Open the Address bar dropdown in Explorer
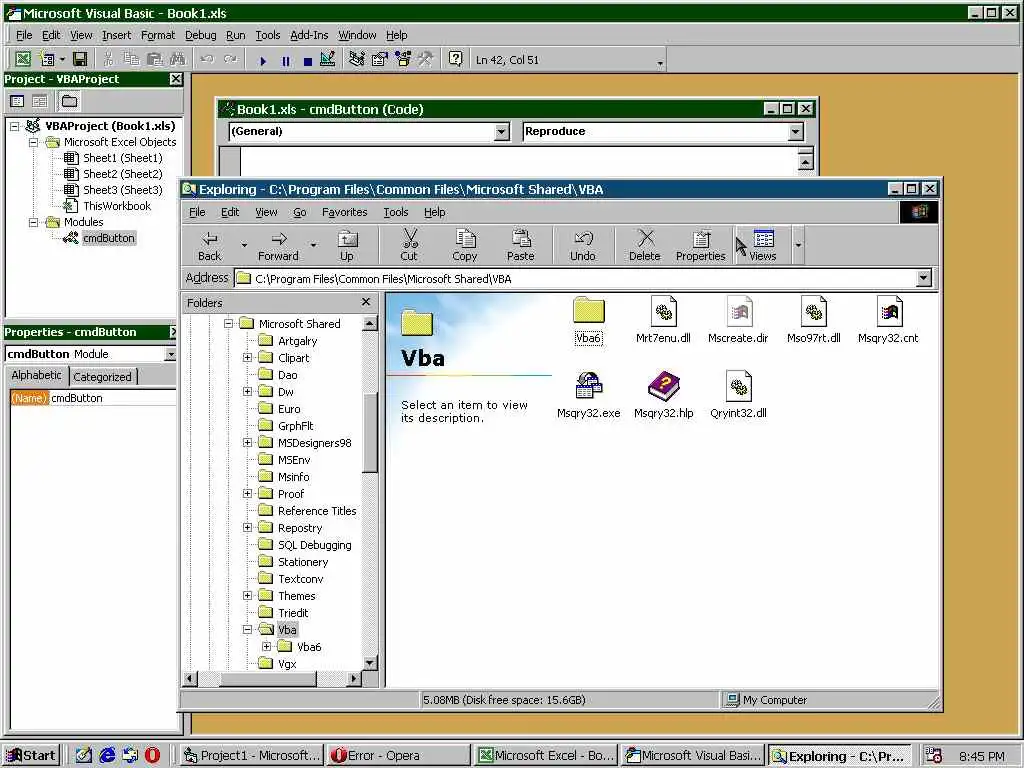This screenshot has width=1024, height=768. coord(923,278)
